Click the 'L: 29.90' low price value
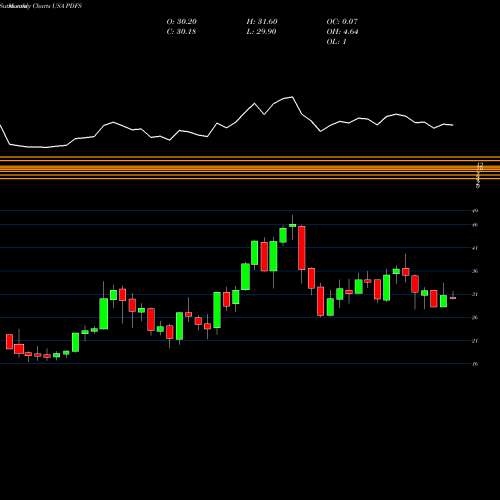500x500 pixels. pos(261,32)
